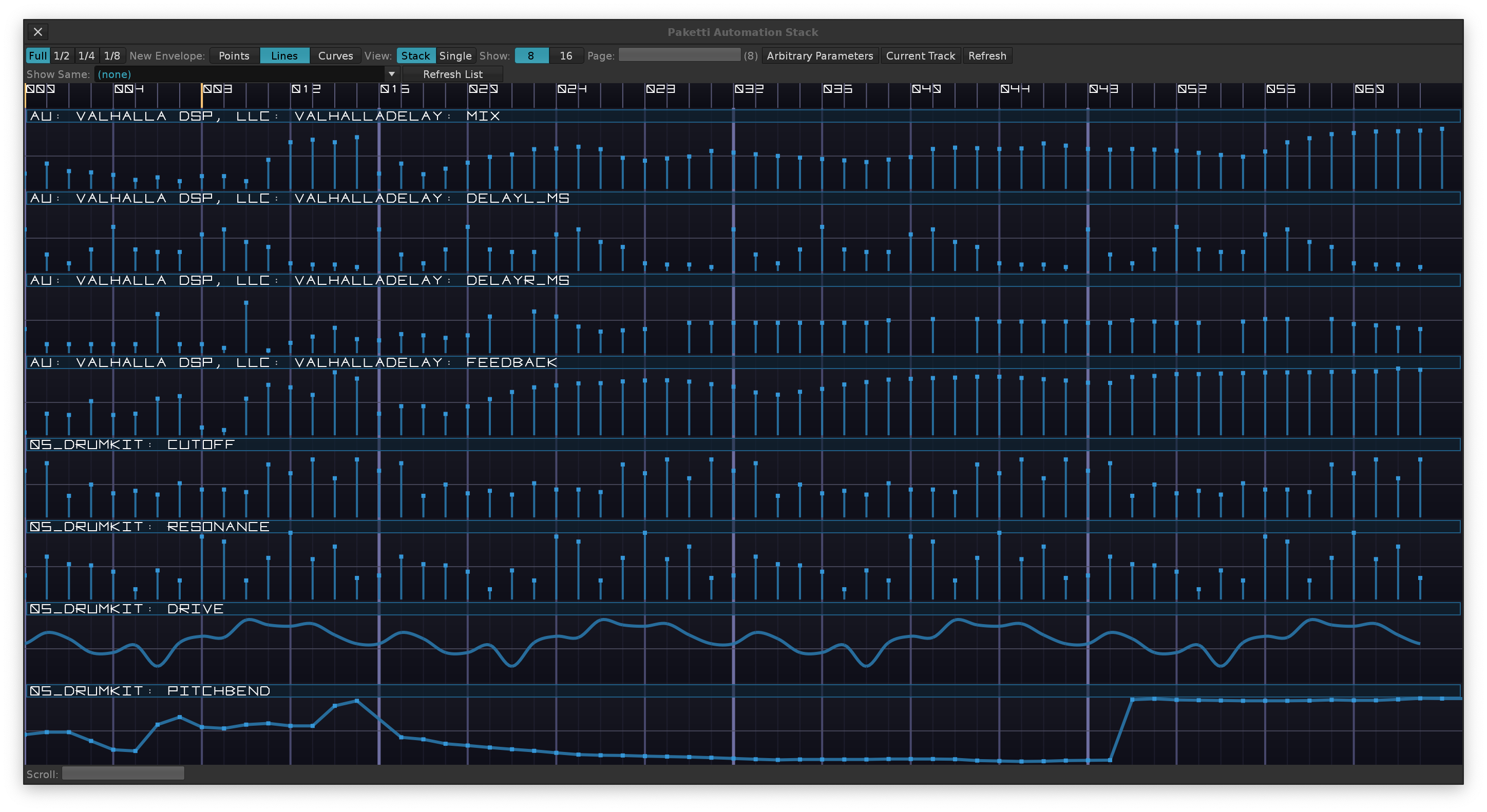Open the Show Same dropdown arrow
Viewport: 1487px width, 812px height.
pyautogui.click(x=391, y=74)
